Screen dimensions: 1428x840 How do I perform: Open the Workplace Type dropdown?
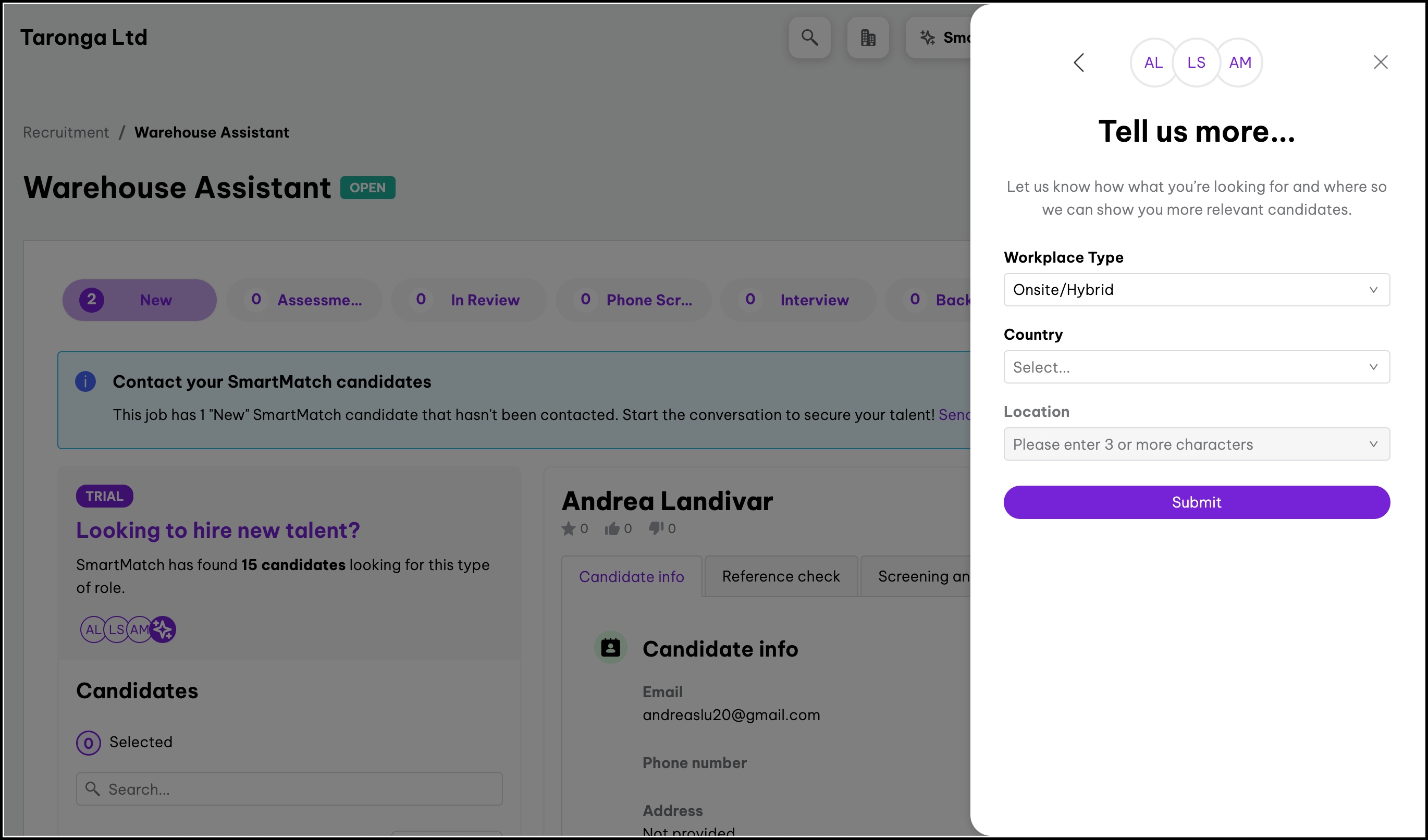point(1196,290)
